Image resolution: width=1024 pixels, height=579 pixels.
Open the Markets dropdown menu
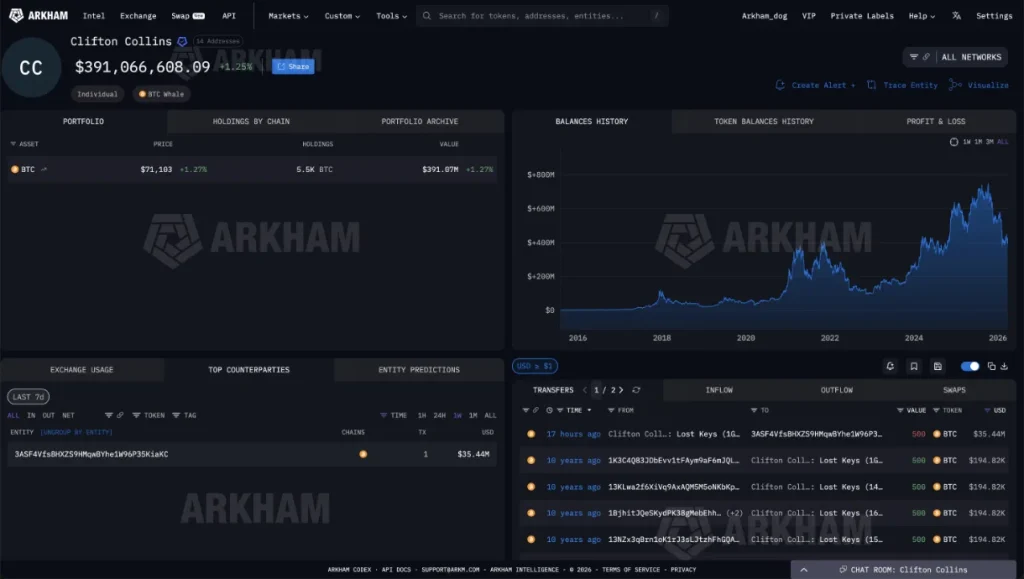click(x=288, y=16)
